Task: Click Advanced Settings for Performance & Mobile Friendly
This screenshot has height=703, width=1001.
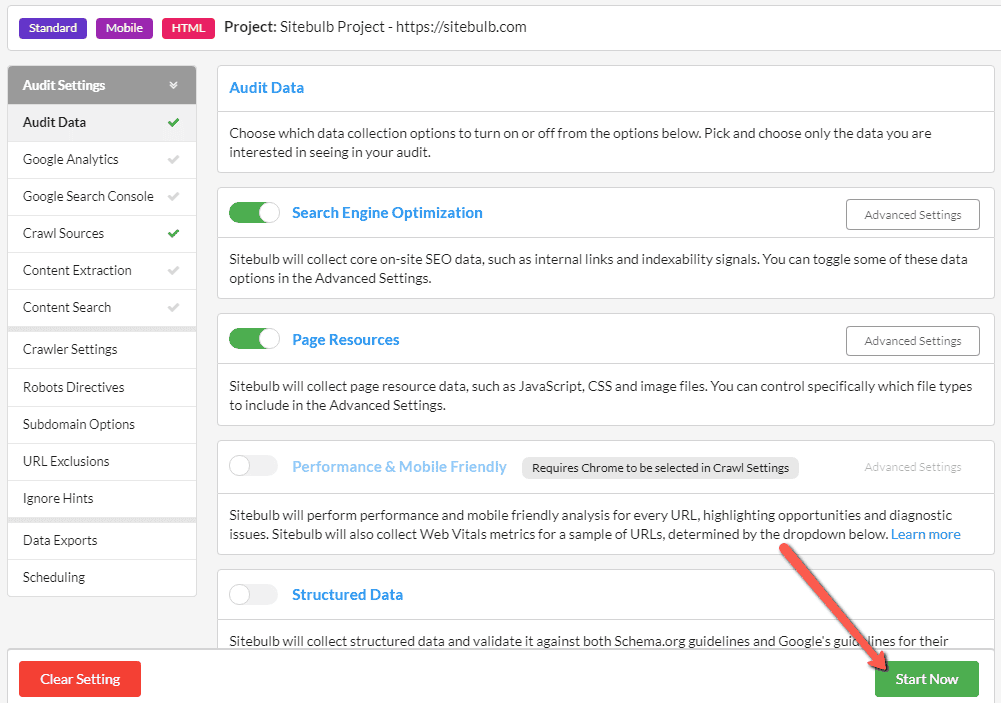Action: tap(913, 467)
